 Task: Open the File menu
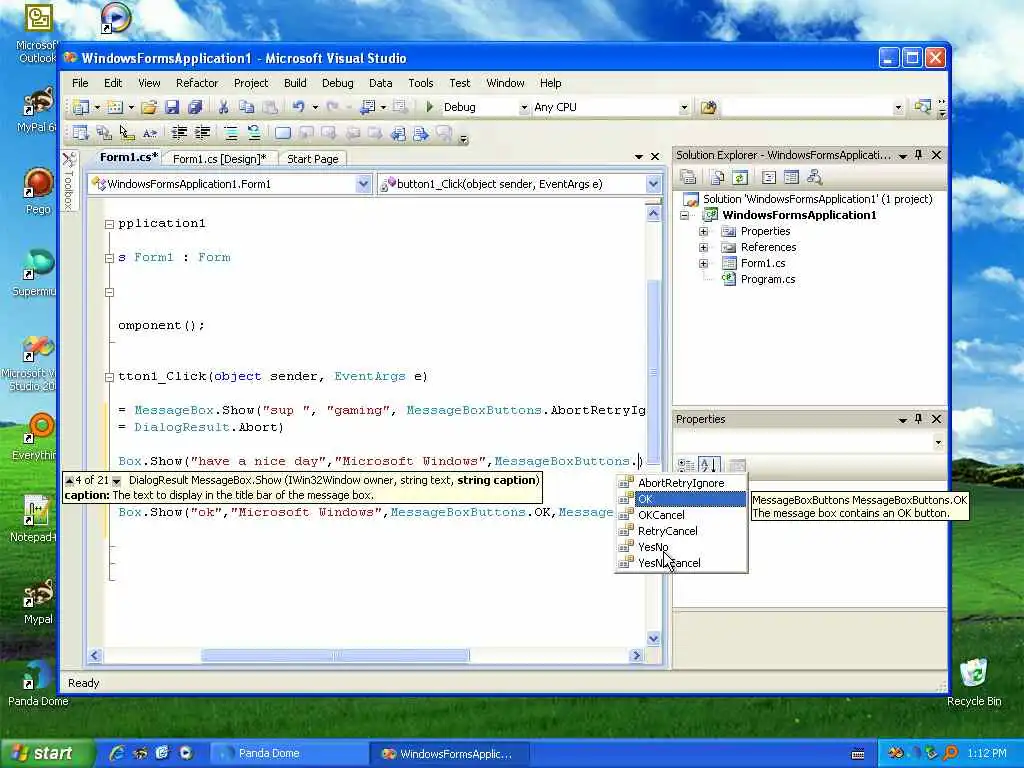pyautogui.click(x=80, y=83)
